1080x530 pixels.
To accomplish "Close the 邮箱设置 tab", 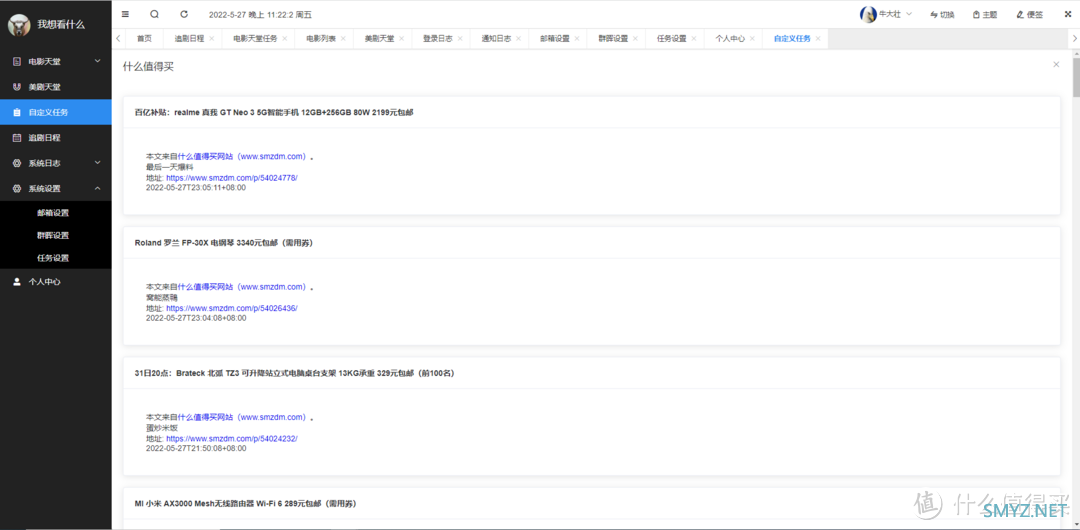I will [577, 39].
